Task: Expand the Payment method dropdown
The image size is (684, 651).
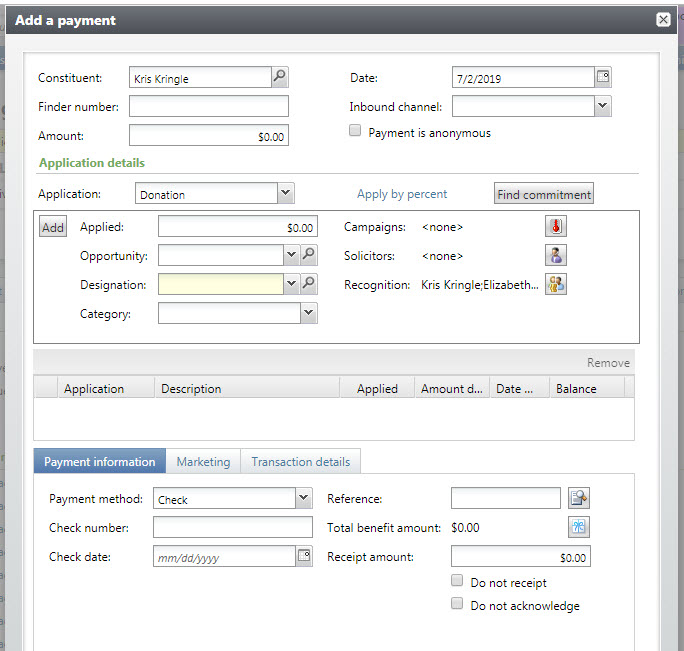Action: (304, 498)
